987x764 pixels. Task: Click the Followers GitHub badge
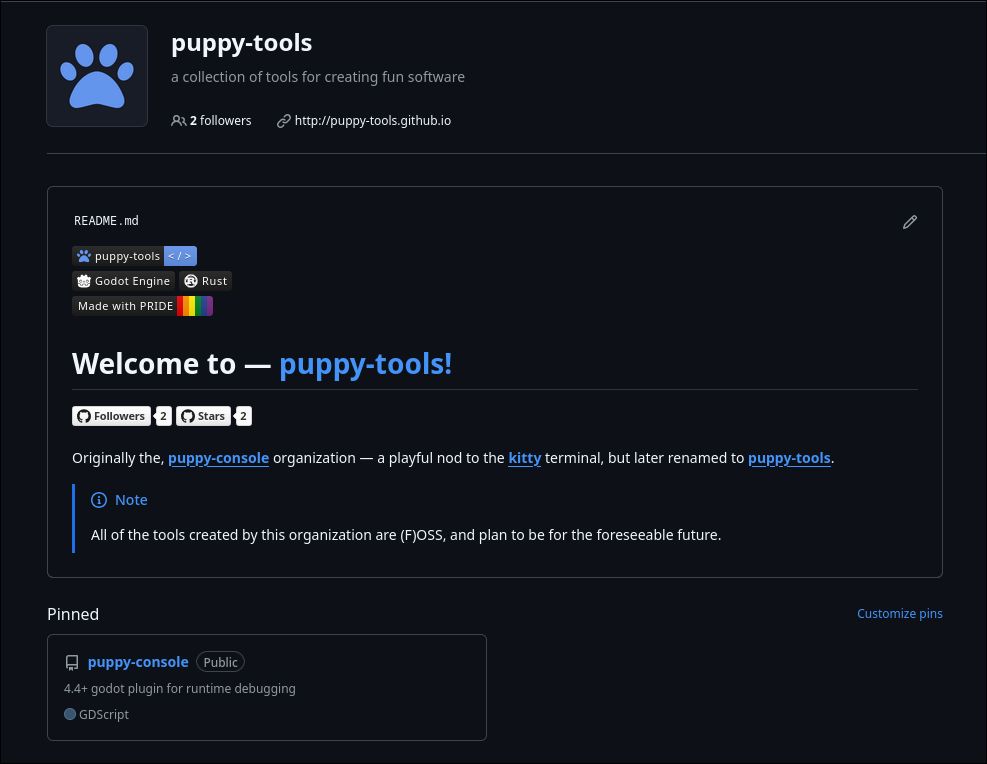[x=111, y=416]
